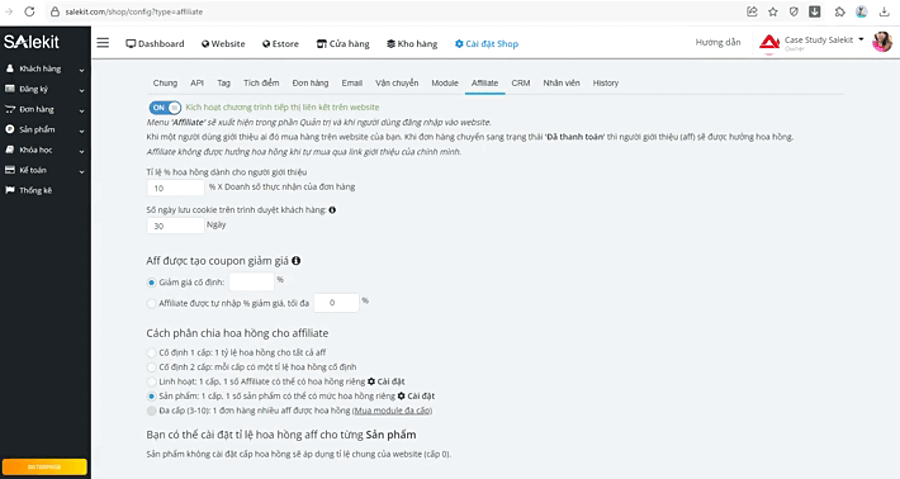
Task: Open Cửa hàng in top navigation
Action: [343, 44]
